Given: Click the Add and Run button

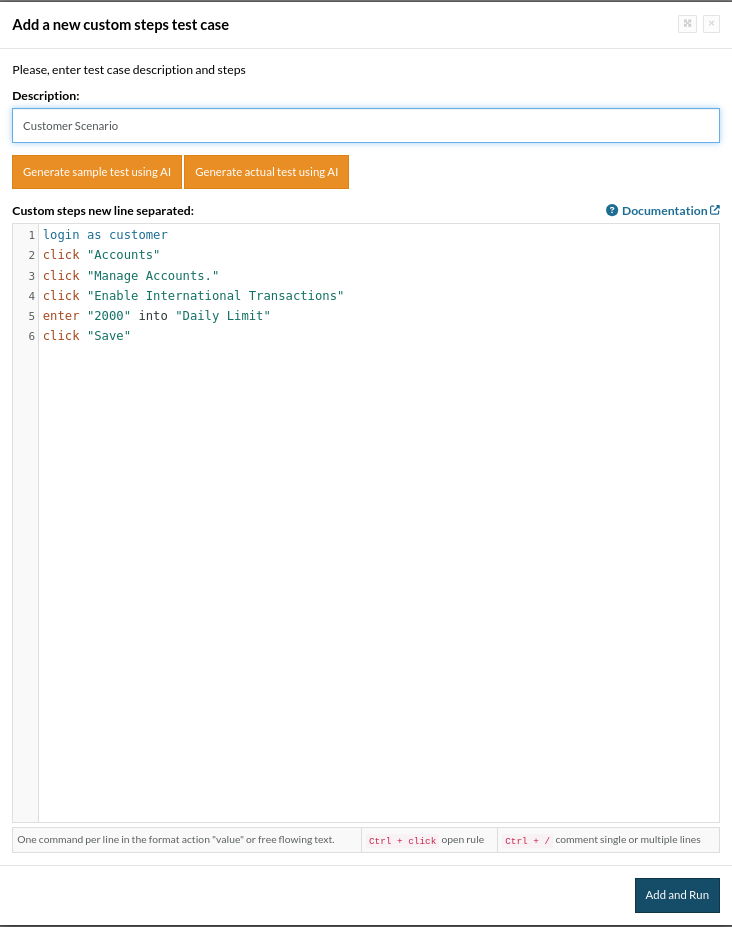Looking at the screenshot, I should [x=677, y=895].
